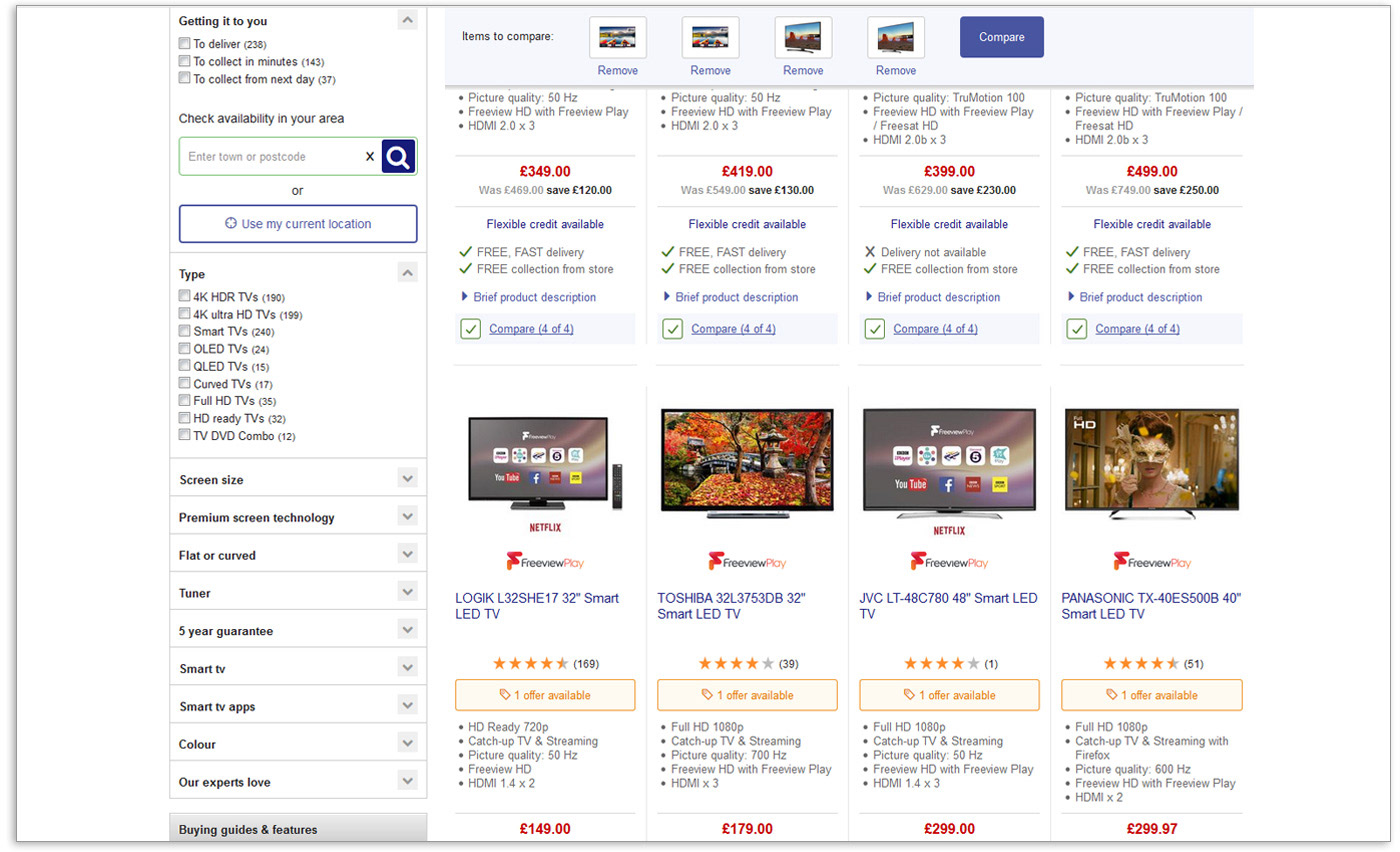Select the QLED TVs filter checkbox
This screenshot has width=1400, height=852.
coord(184,366)
